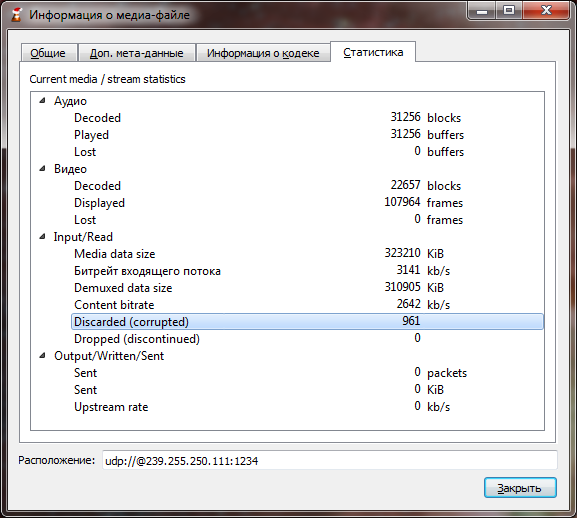The height and width of the screenshot is (518, 577).
Task: Select the Displayed frames row
Action: [307, 202]
